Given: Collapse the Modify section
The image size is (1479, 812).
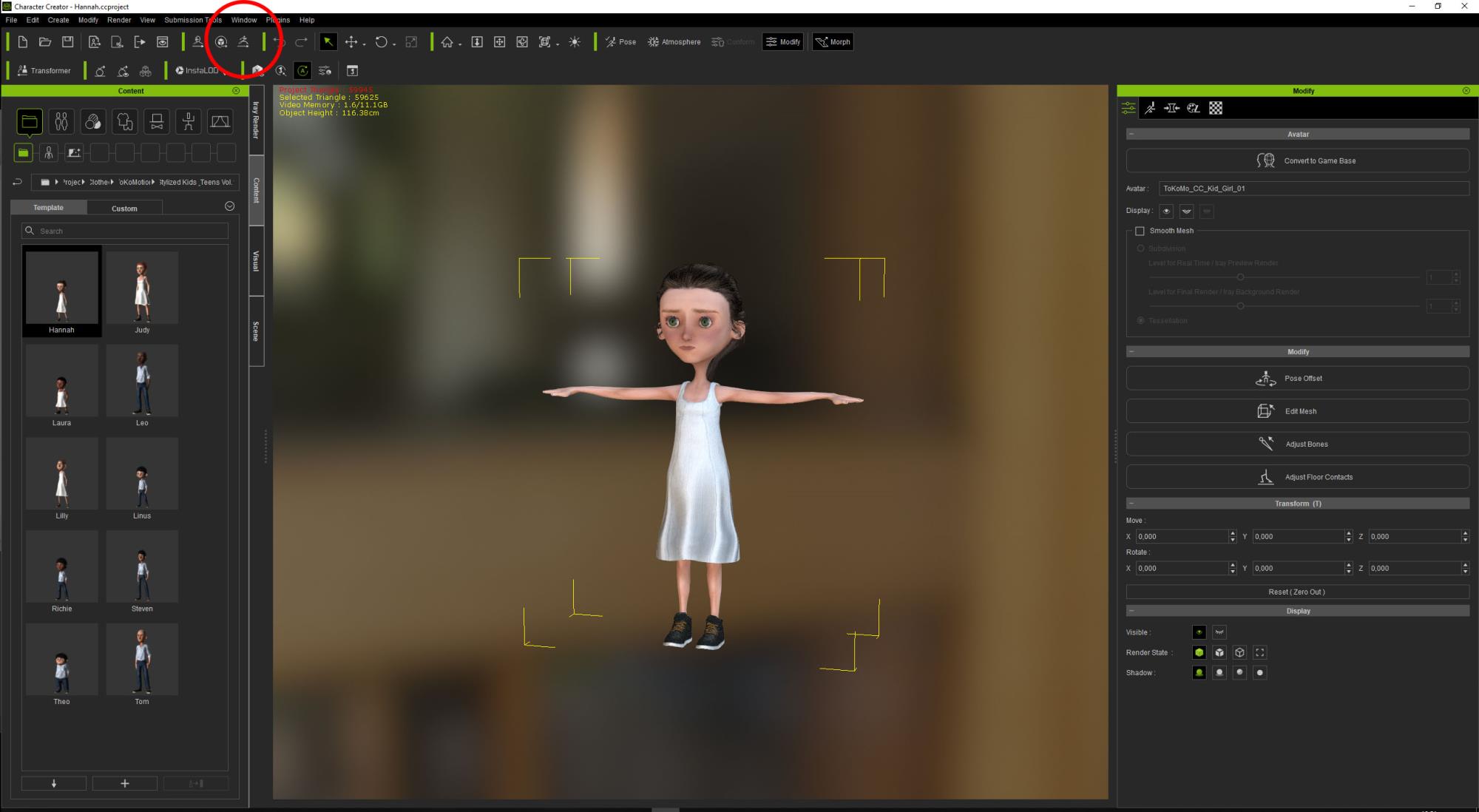Looking at the screenshot, I should point(1131,351).
